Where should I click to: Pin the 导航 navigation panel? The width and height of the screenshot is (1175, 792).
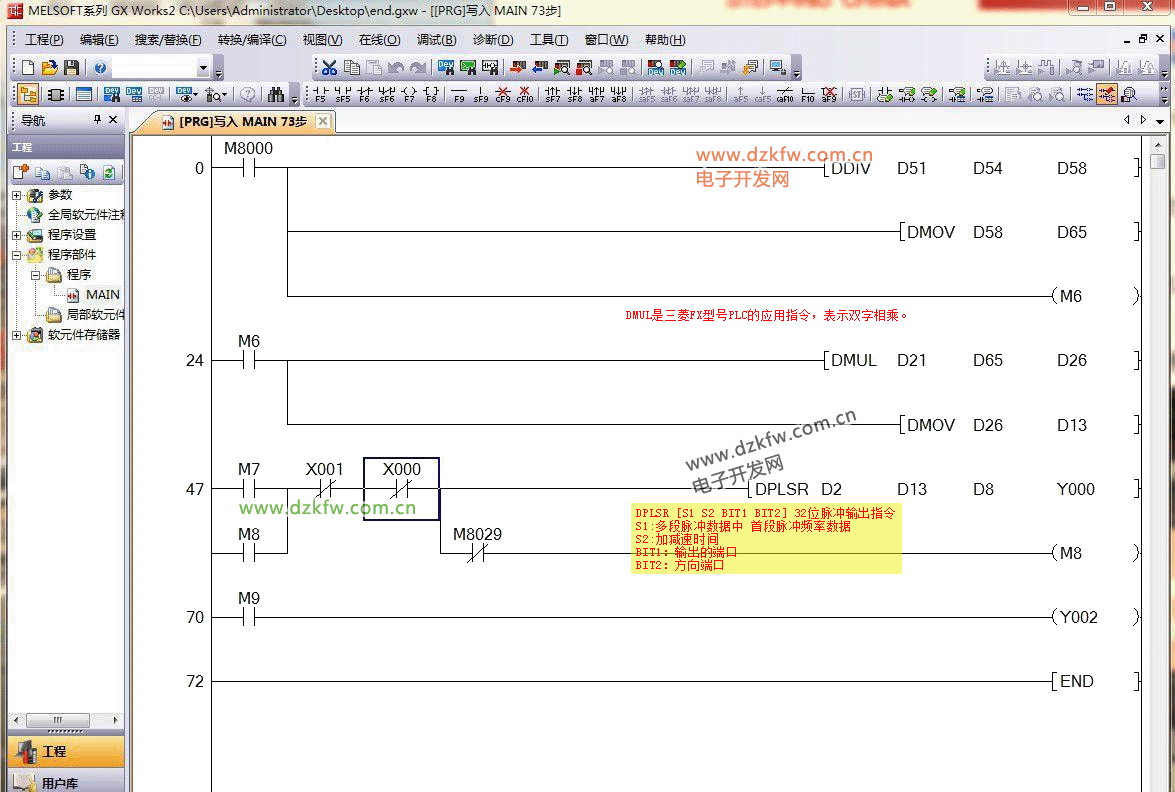[x=97, y=120]
